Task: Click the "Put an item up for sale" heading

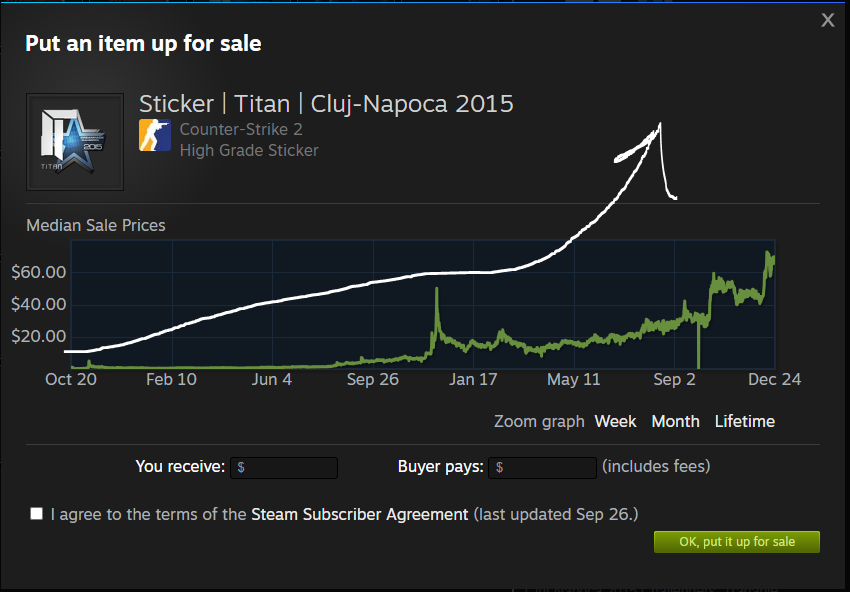Action: coord(143,43)
